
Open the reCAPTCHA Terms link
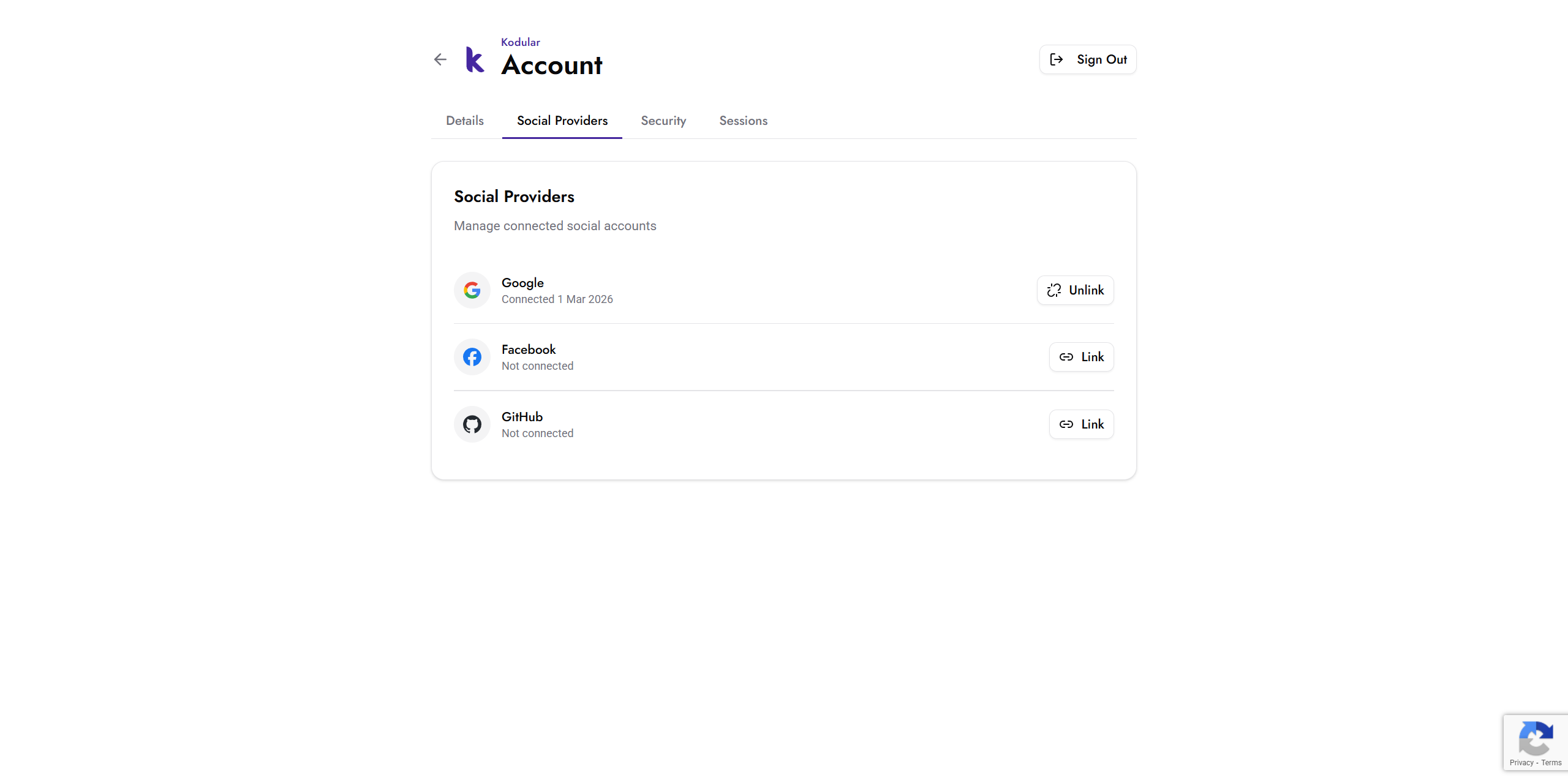click(x=1551, y=763)
